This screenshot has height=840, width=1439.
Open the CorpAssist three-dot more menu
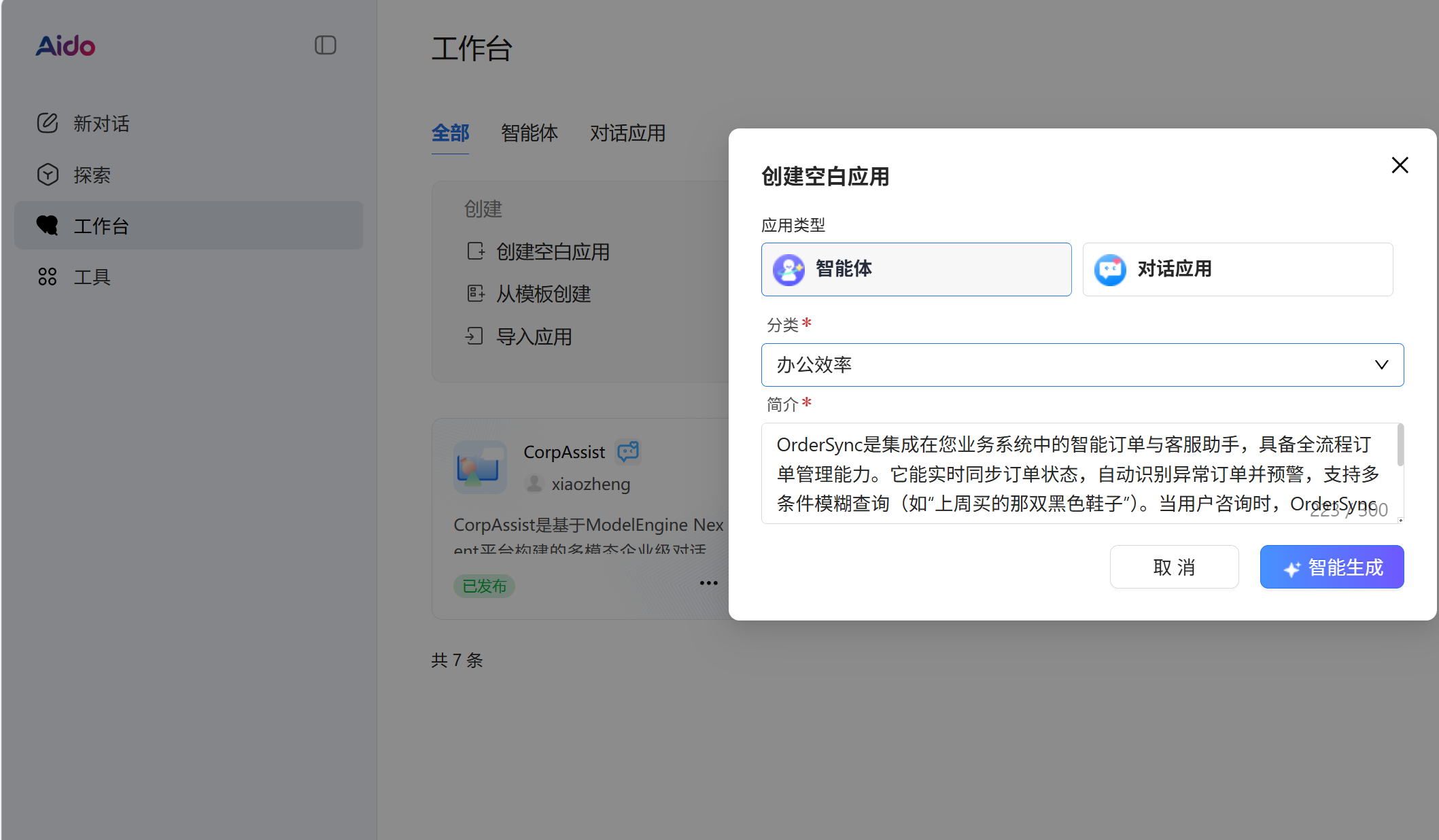708,583
